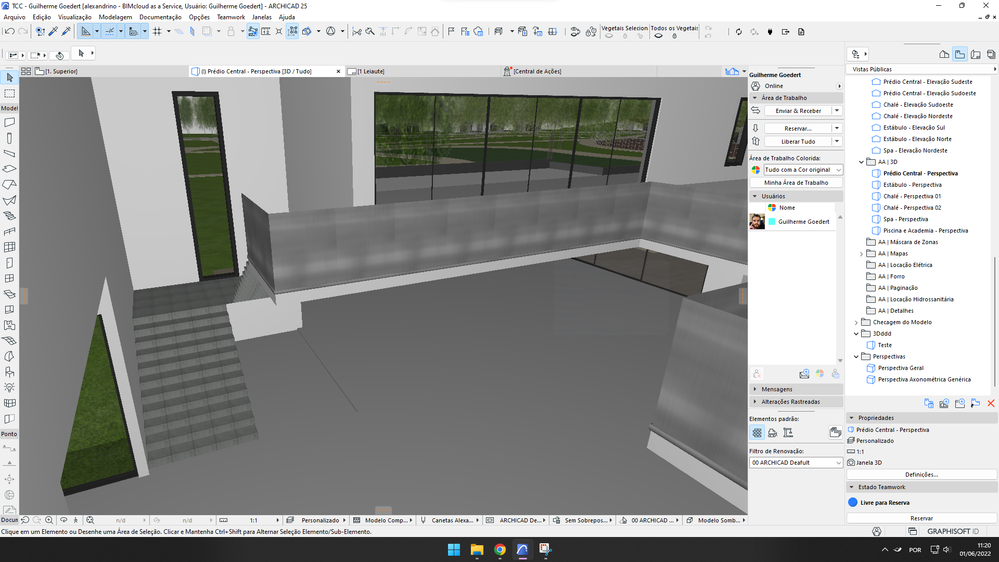
Task: Switch to the [1. Superior] tab
Action: pyautogui.click(x=58, y=72)
